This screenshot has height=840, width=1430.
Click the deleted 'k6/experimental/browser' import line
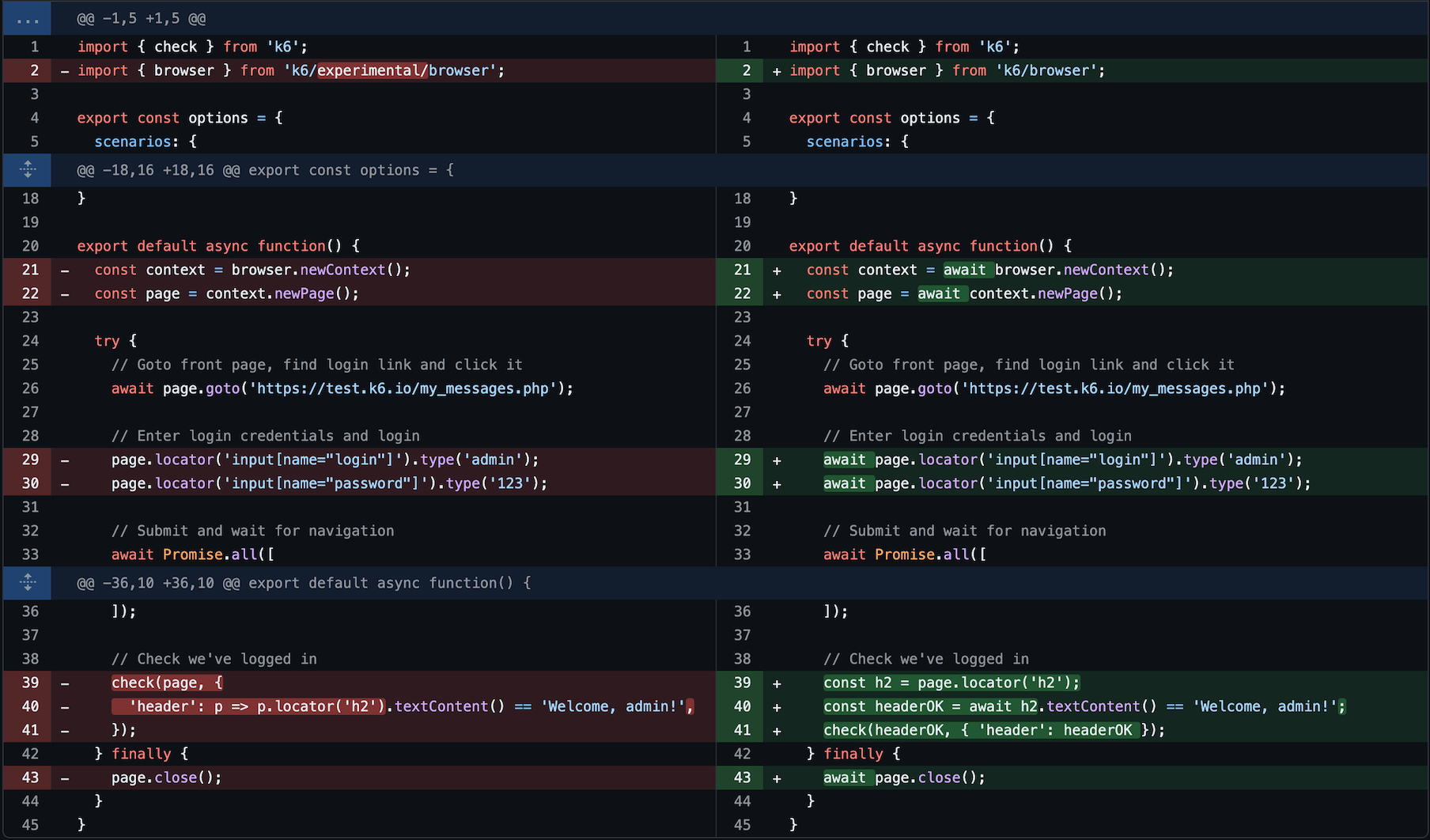[x=289, y=70]
